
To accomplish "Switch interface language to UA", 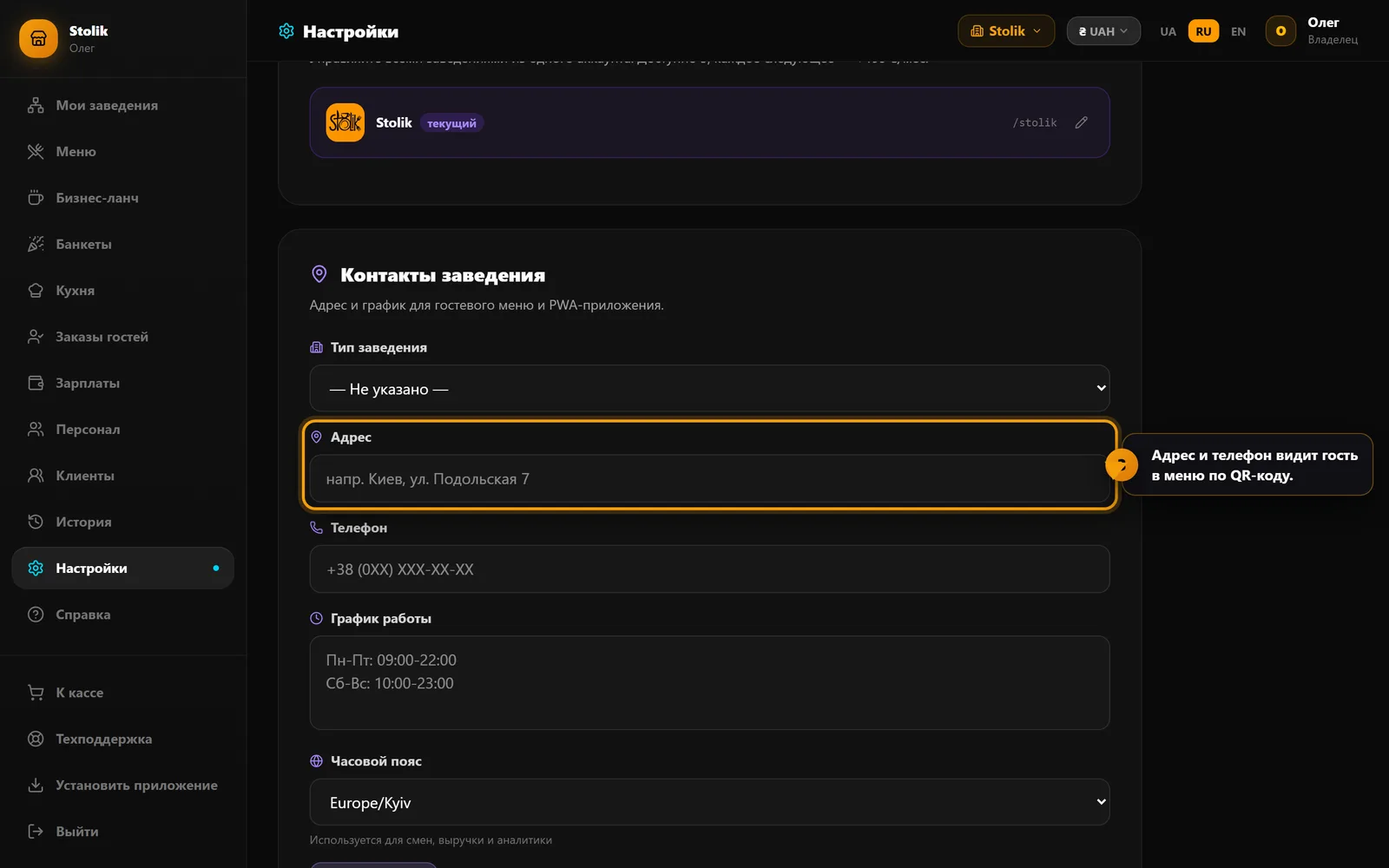I will point(1168,31).
